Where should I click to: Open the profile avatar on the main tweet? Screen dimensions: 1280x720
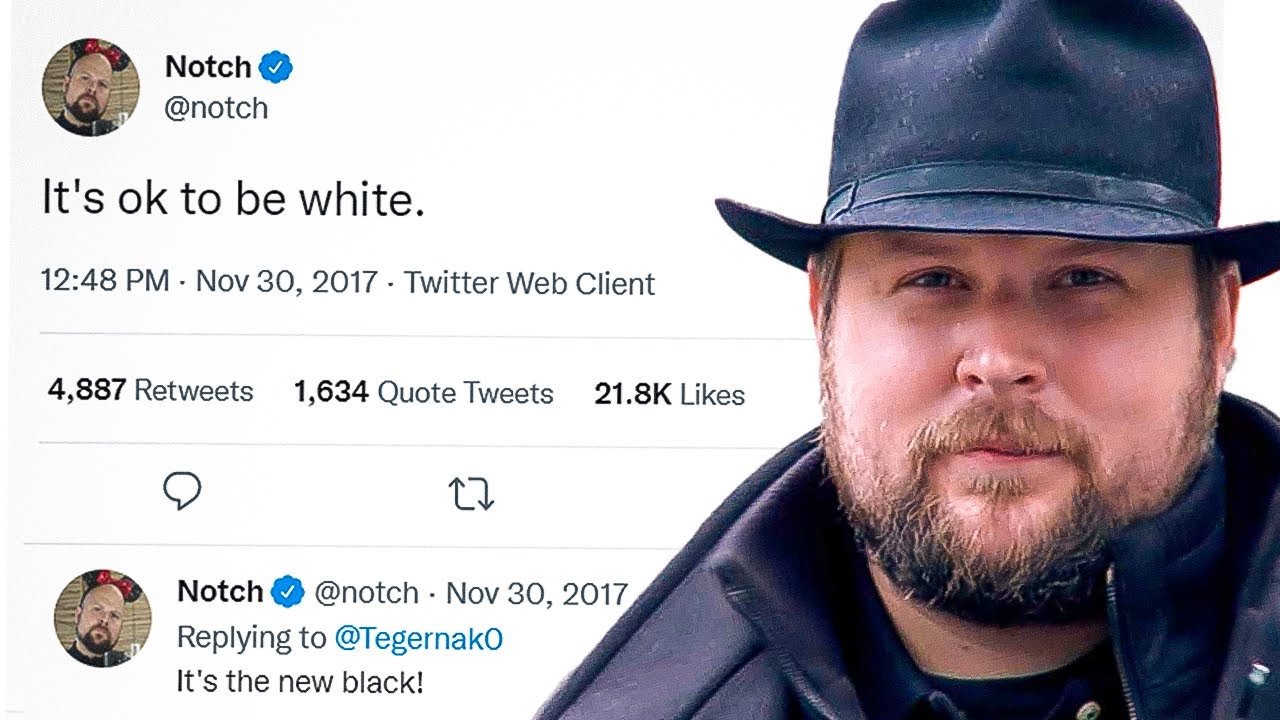[x=90, y=87]
